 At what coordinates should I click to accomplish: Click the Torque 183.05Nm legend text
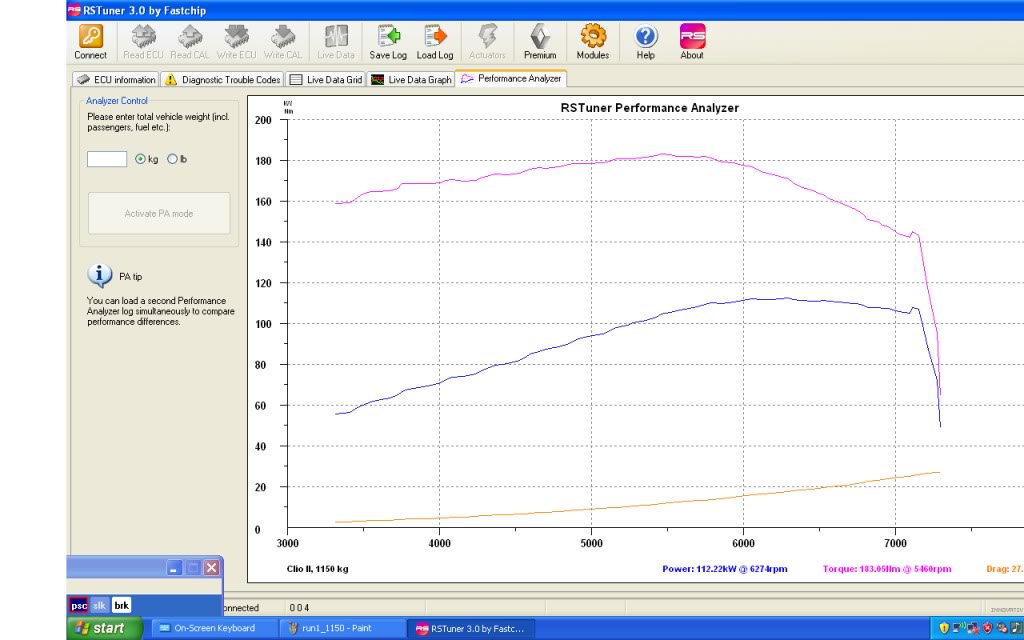pos(887,569)
